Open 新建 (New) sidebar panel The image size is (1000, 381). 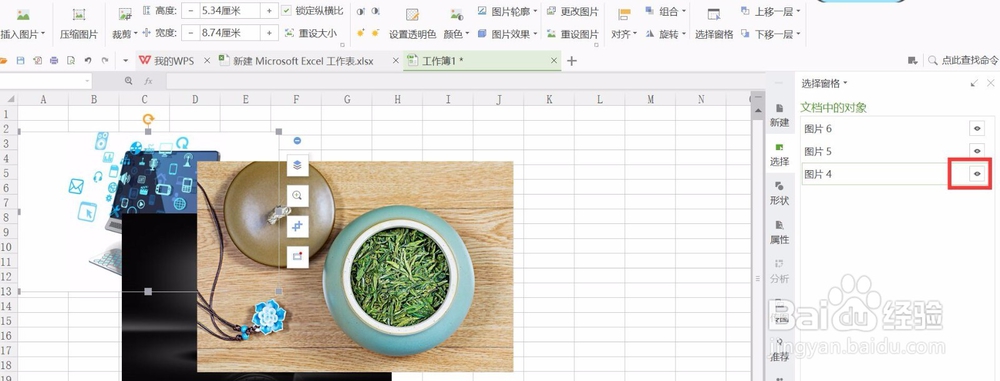[x=779, y=116]
